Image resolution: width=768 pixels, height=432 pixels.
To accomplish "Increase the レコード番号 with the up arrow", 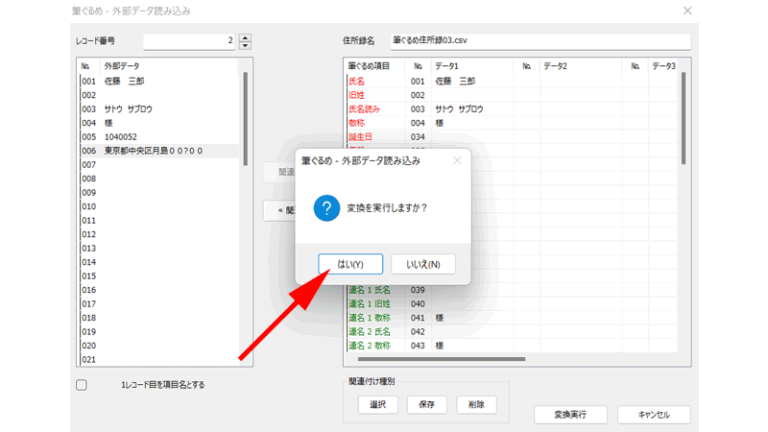I will tap(246, 37).
